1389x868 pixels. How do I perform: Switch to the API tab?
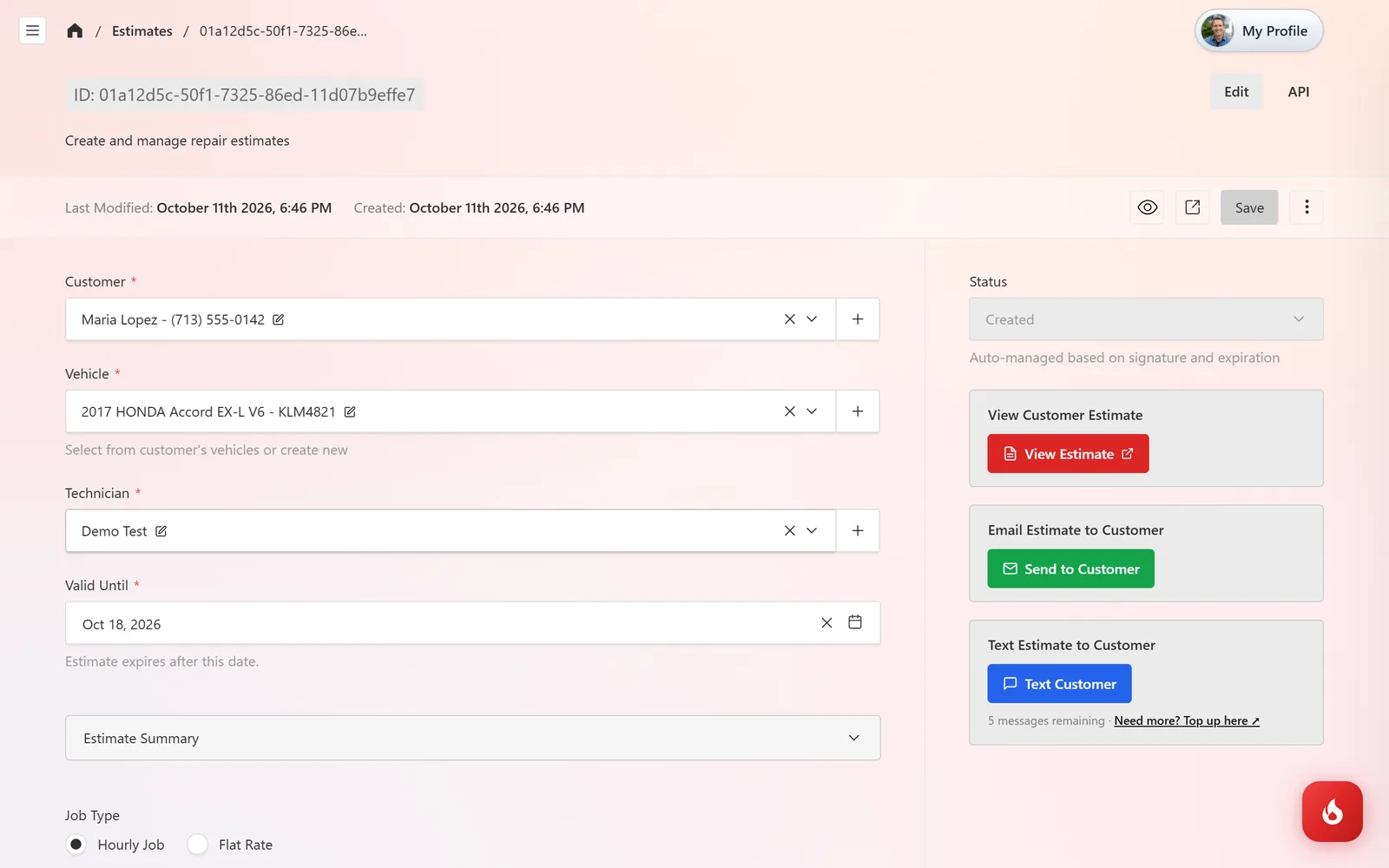pyautogui.click(x=1299, y=92)
